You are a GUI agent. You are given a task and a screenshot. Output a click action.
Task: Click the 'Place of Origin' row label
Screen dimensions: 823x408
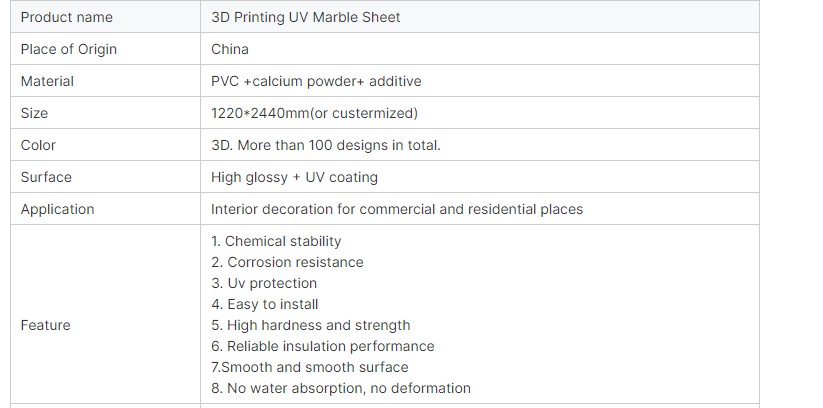coord(68,49)
